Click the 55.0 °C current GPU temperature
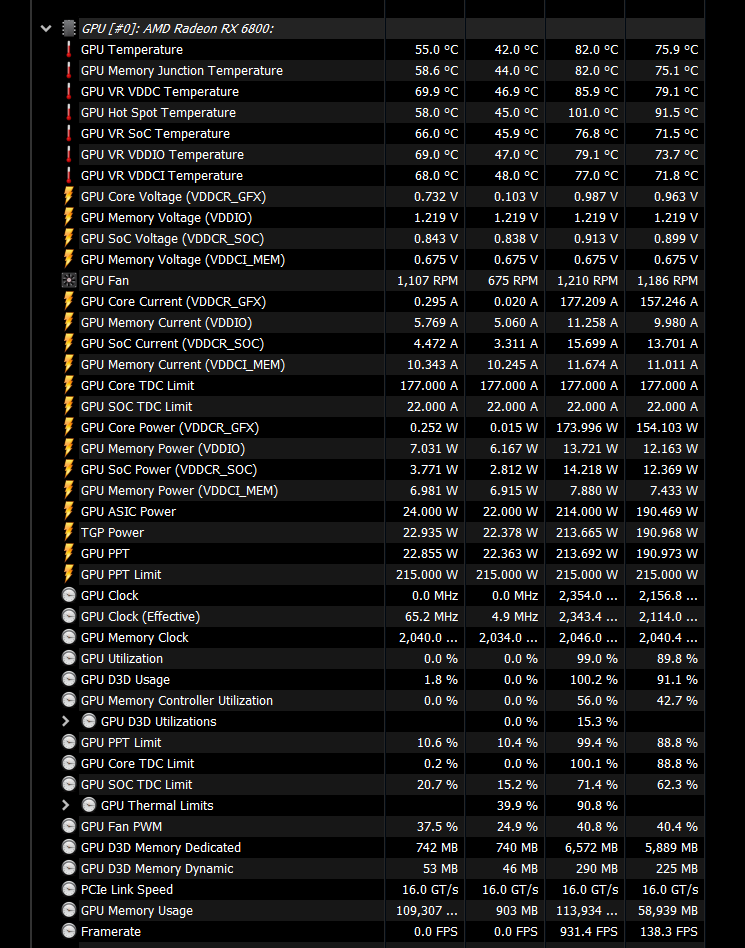This screenshot has width=745, height=948. [x=437, y=50]
